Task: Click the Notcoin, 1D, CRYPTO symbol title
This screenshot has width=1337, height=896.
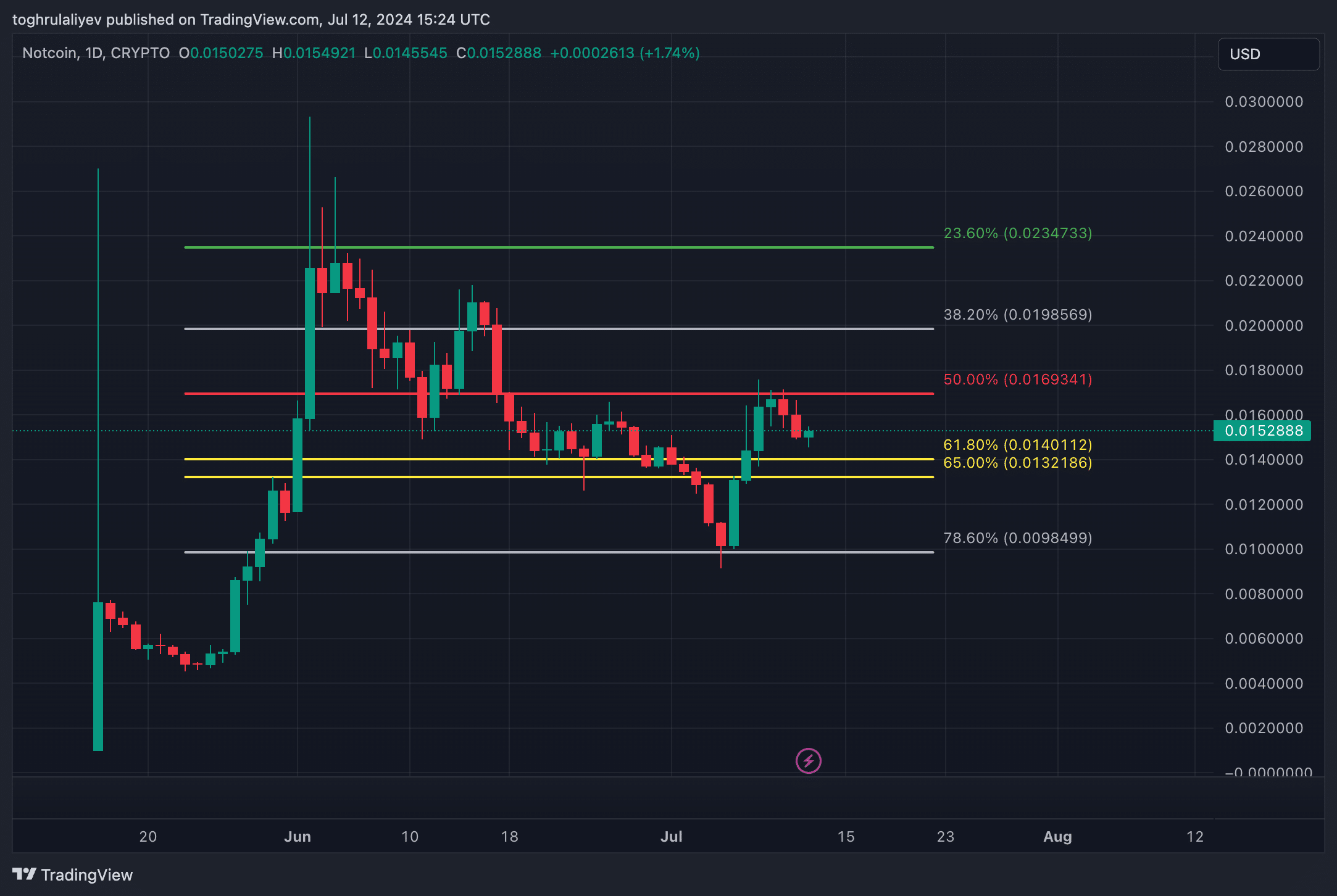Action: coord(96,53)
